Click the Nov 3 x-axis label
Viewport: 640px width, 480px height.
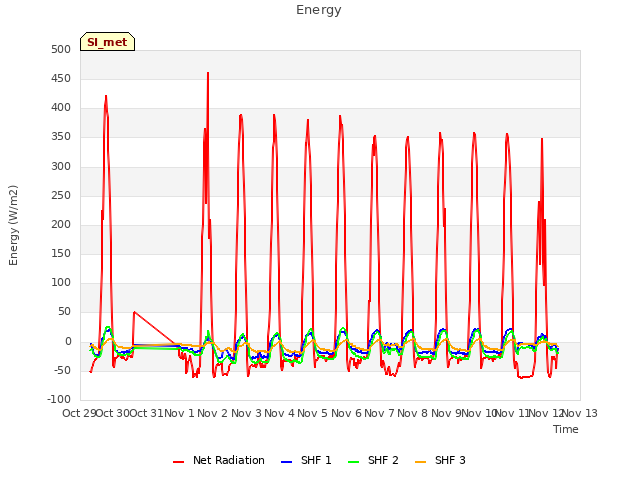click(246, 413)
